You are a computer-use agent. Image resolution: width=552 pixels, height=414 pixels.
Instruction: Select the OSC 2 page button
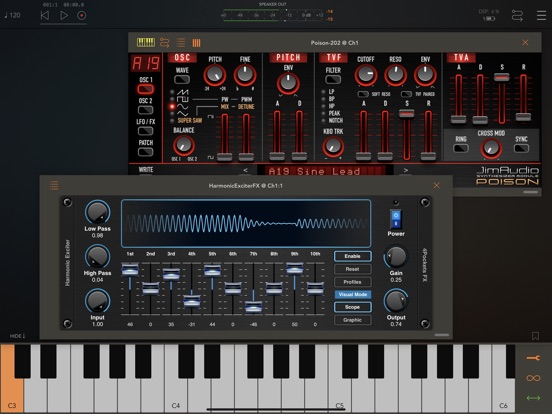point(145,110)
